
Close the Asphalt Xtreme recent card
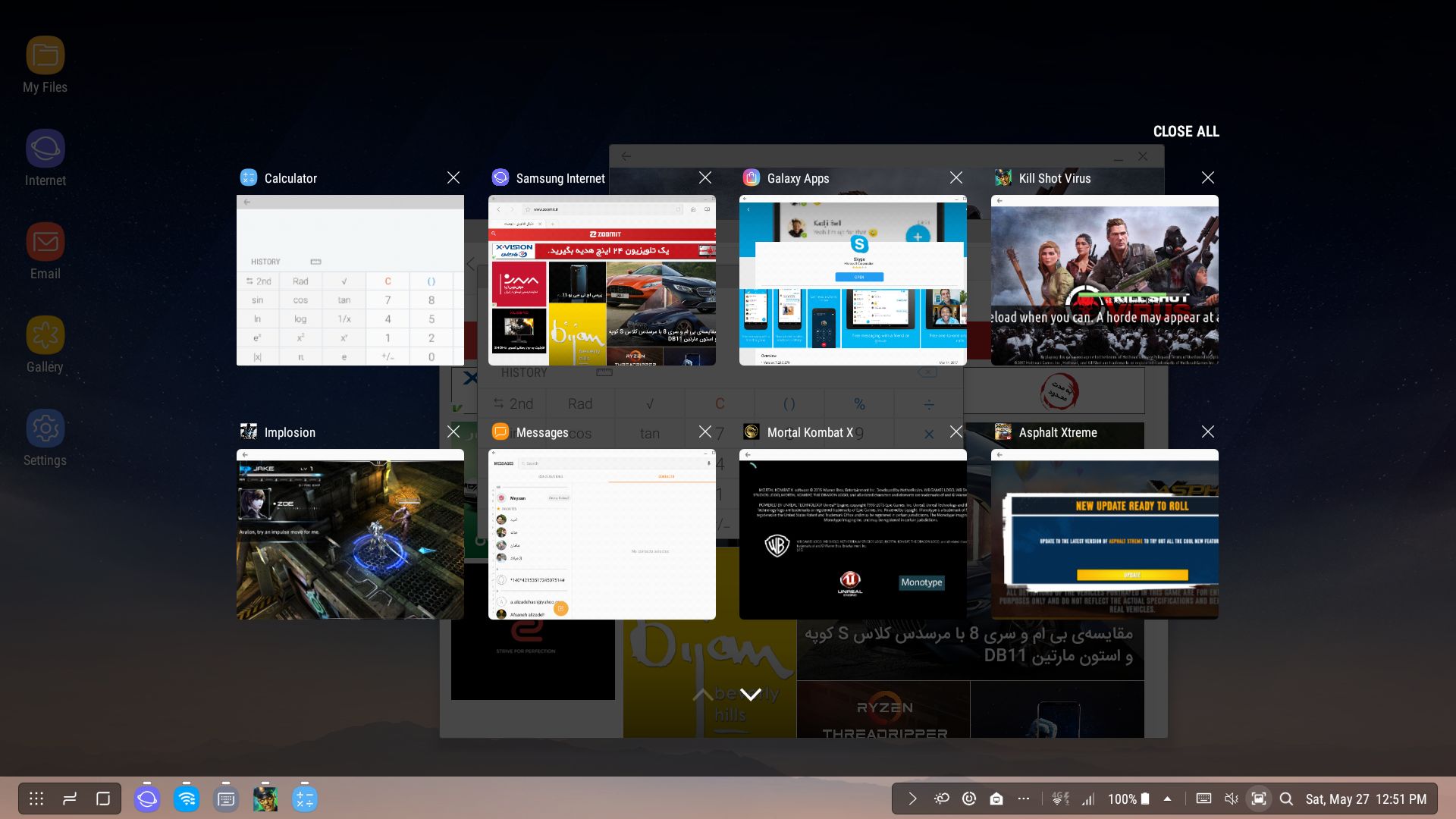point(1208,431)
